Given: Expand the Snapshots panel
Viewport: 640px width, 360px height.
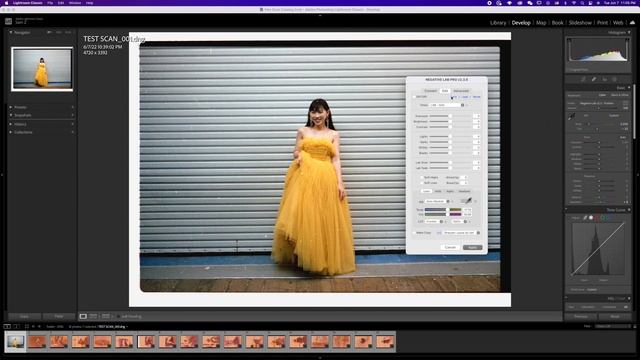Looking at the screenshot, I should pos(11,115).
